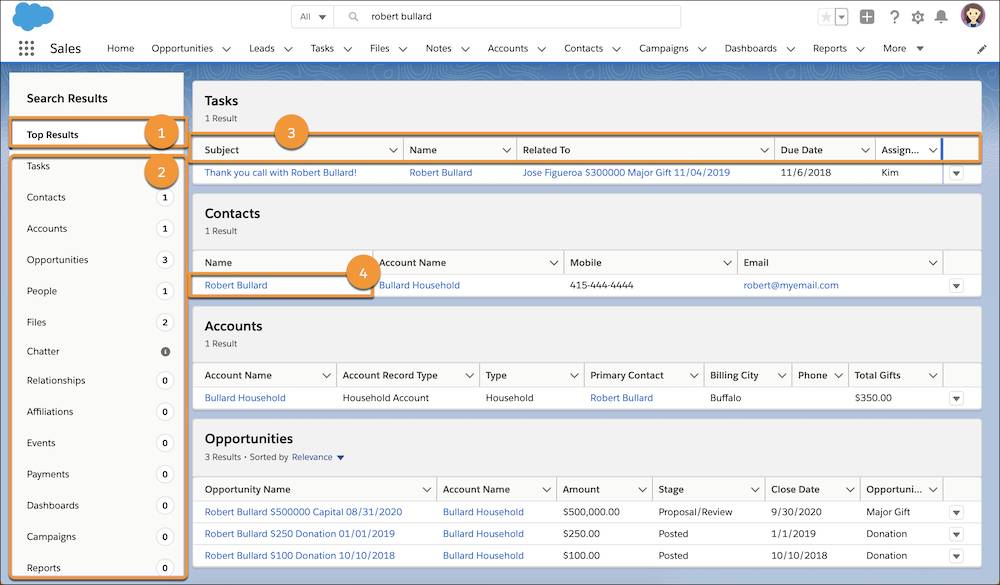1000x585 pixels.
Task: Open robert@myemail.com email link
Action: 791,285
